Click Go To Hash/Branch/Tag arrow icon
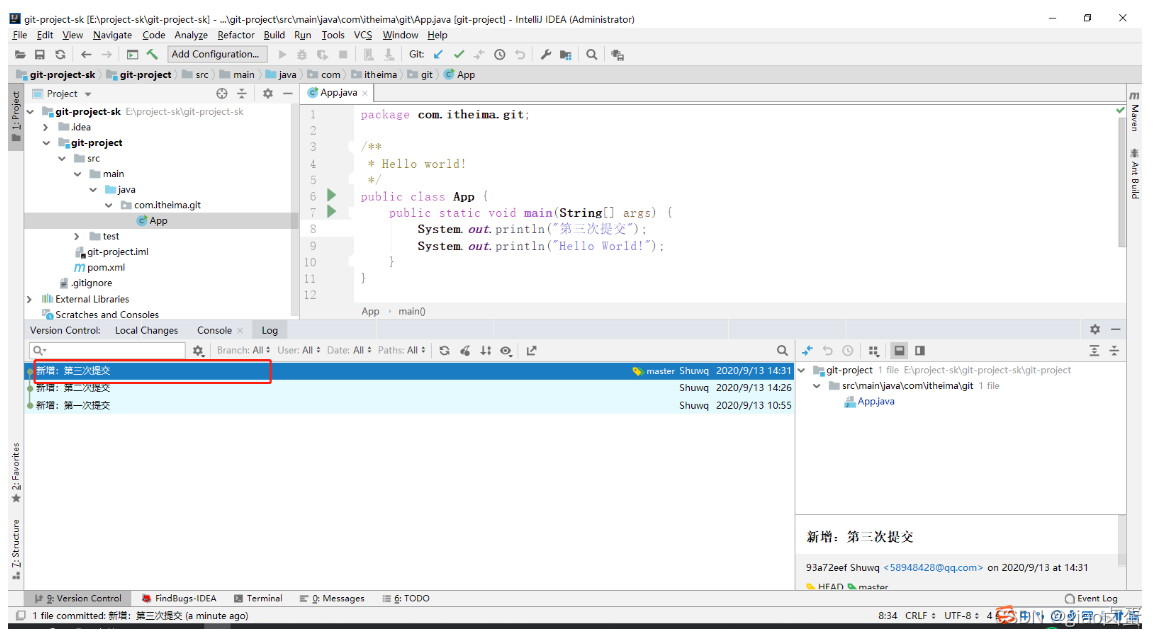1157x637 pixels. point(531,351)
